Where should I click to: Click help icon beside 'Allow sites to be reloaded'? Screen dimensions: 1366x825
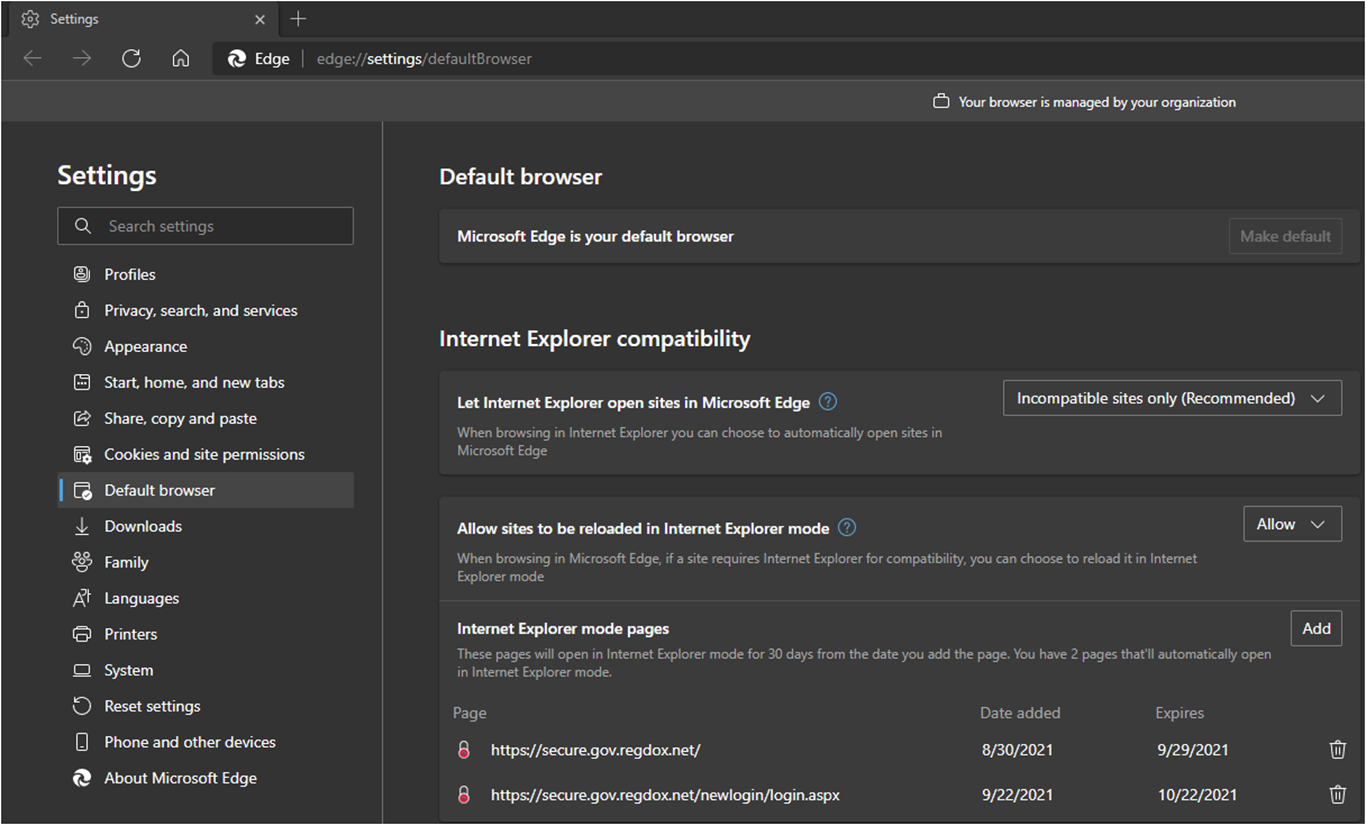point(847,528)
